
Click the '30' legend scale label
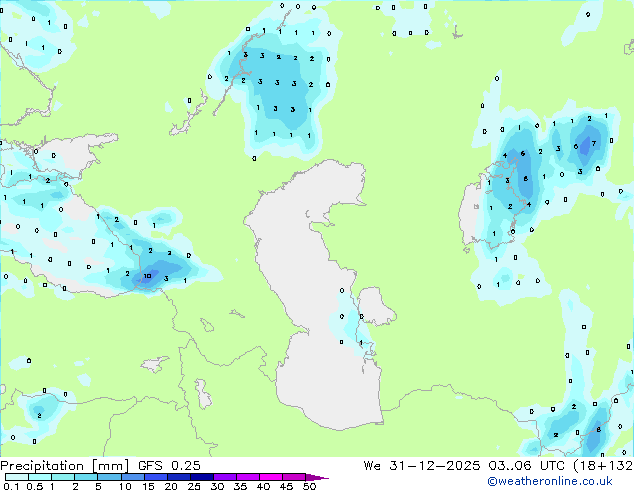[218, 486]
